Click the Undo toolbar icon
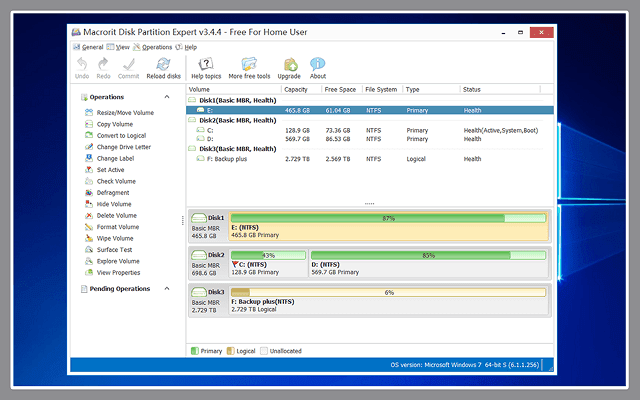Viewport: 640px width, 400px height. pyautogui.click(x=82, y=65)
